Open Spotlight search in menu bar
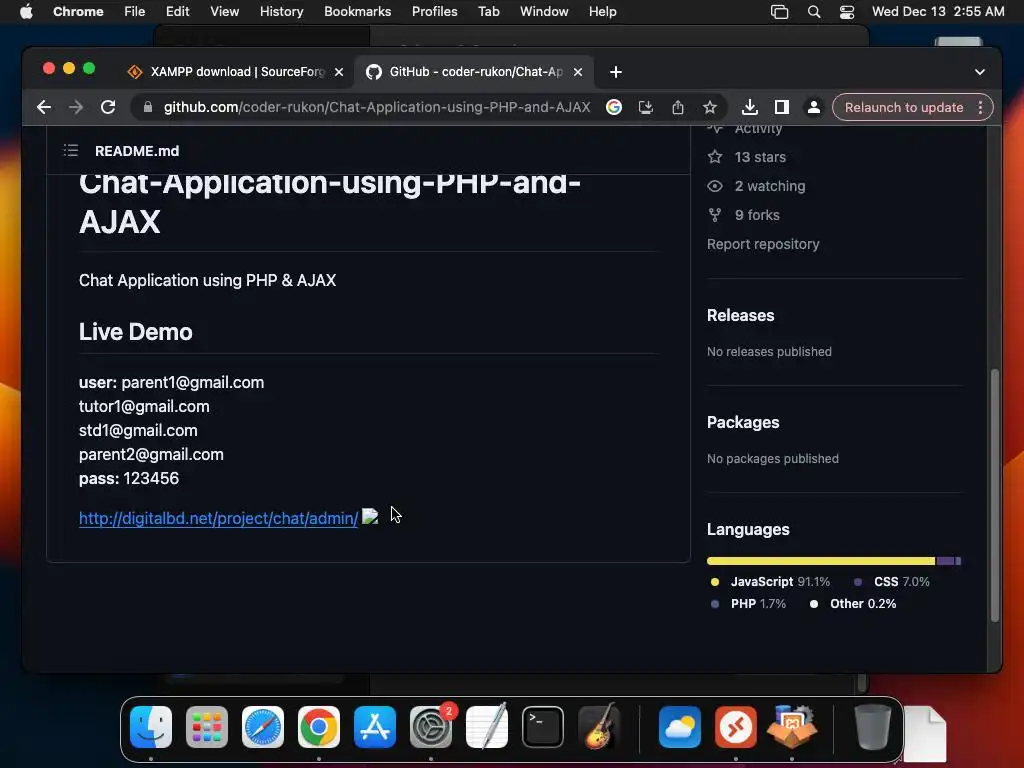The width and height of the screenshot is (1024, 768). point(814,12)
